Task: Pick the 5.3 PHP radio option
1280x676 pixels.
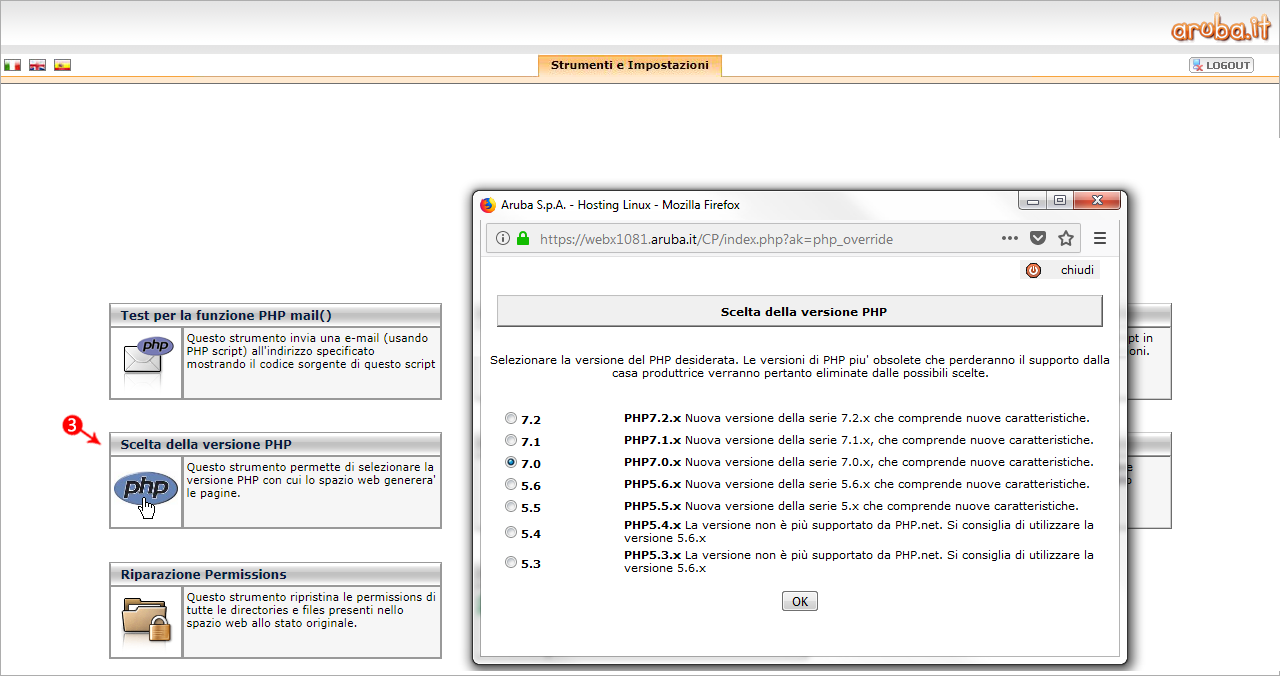Action: [511, 562]
